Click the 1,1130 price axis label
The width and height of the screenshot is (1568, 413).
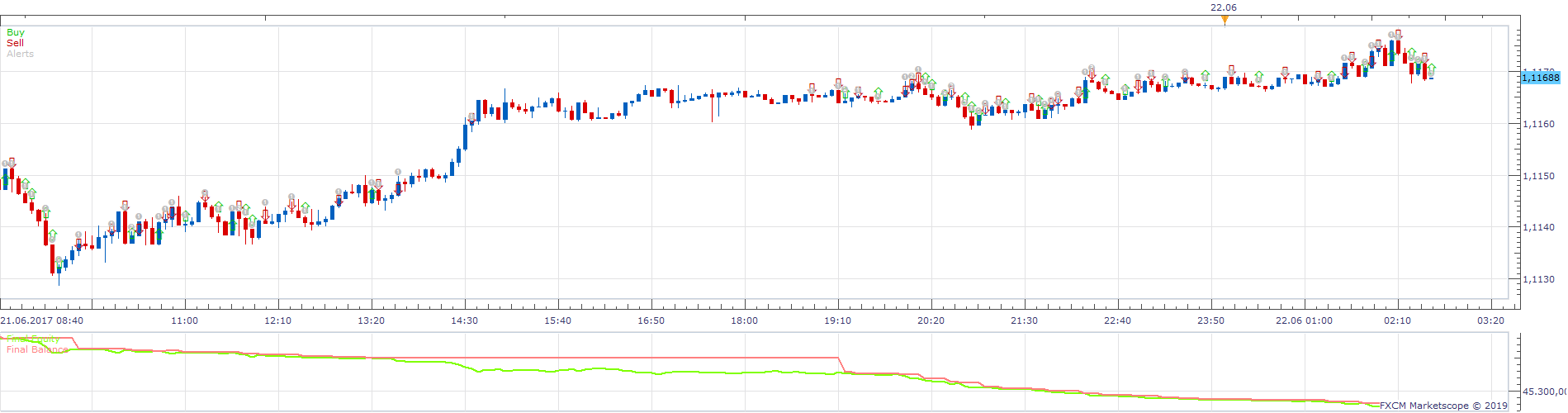(x=1539, y=279)
